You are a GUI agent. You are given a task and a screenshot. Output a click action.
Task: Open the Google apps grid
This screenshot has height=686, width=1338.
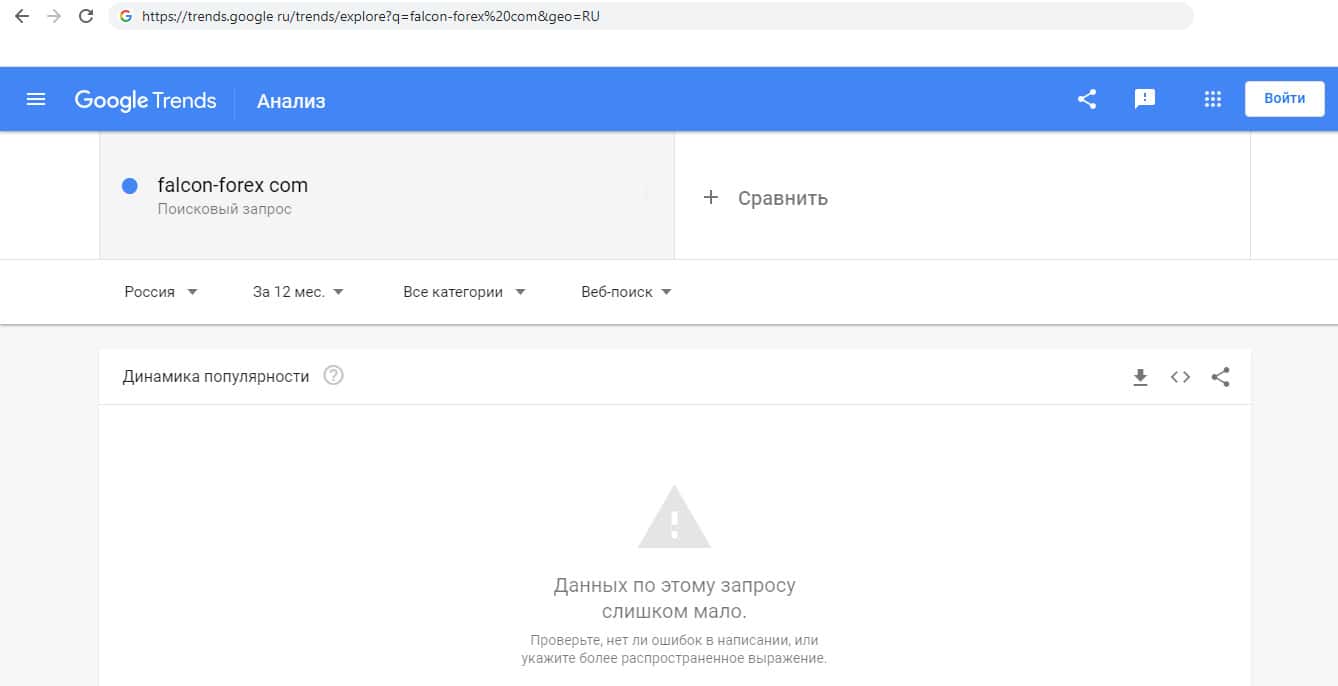(1213, 99)
